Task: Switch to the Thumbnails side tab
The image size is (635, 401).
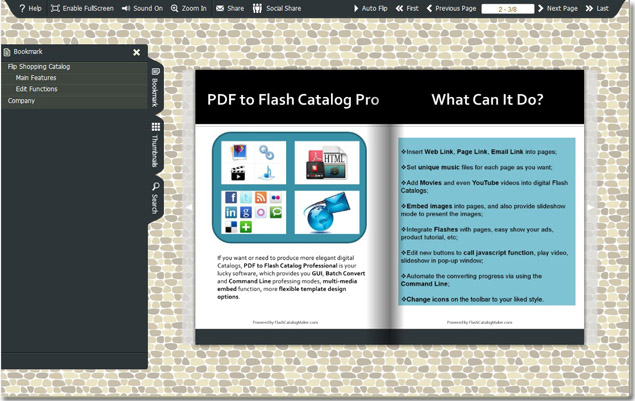Action: [155, 145]
